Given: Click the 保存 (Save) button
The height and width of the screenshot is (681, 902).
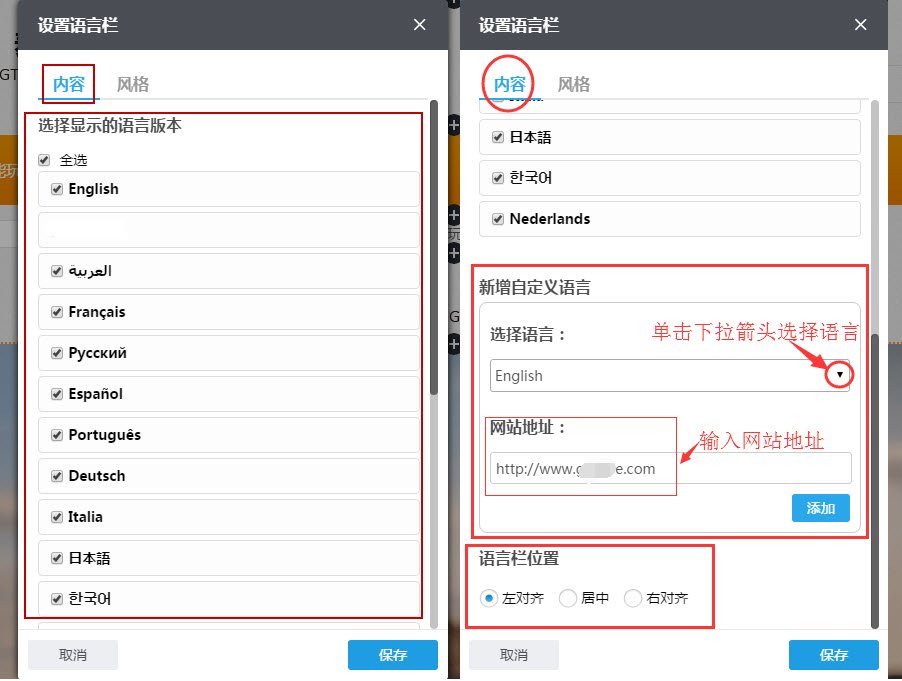Looking at the screenshot, I should (x=833, y=655).
